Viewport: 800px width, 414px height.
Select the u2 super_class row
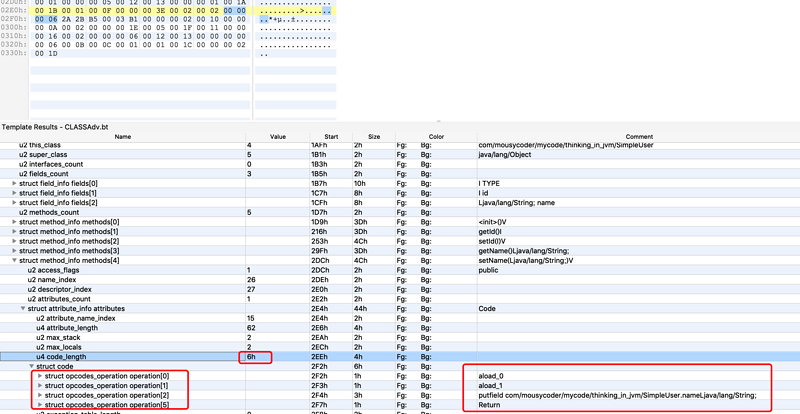pos(400,155)
